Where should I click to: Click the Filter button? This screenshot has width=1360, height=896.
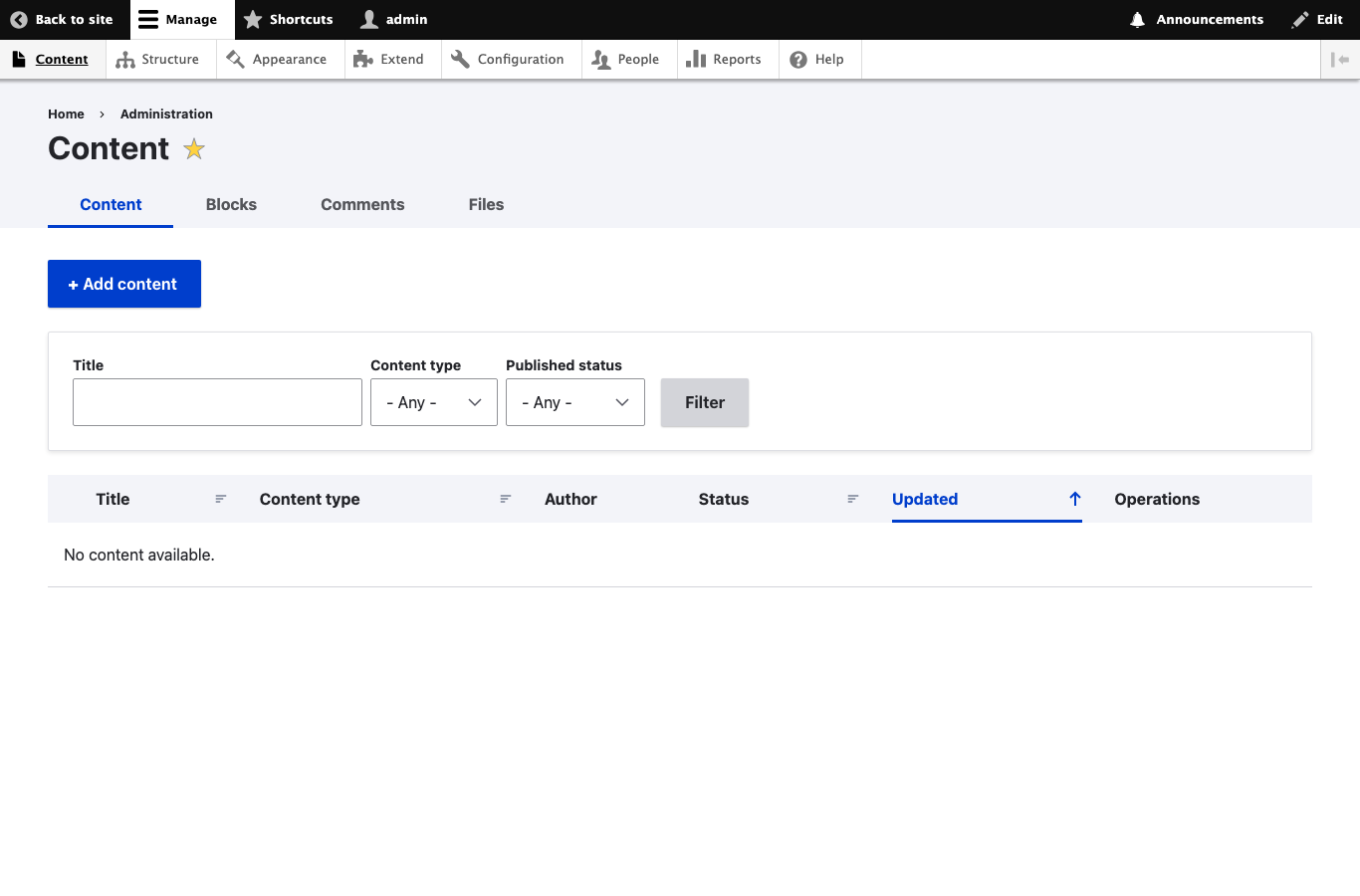pos(705,402)
